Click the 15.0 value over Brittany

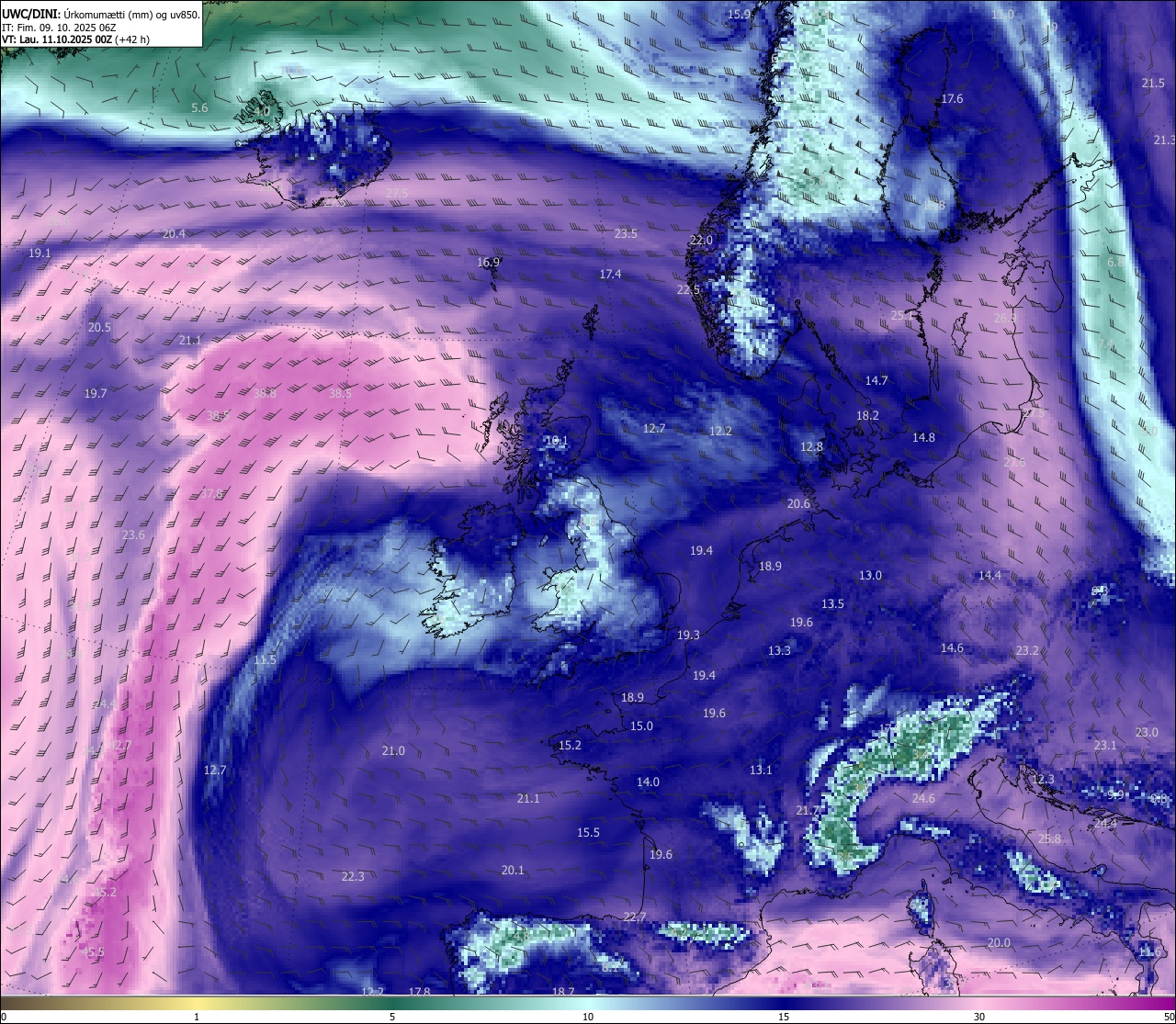(x=641, y=726)
